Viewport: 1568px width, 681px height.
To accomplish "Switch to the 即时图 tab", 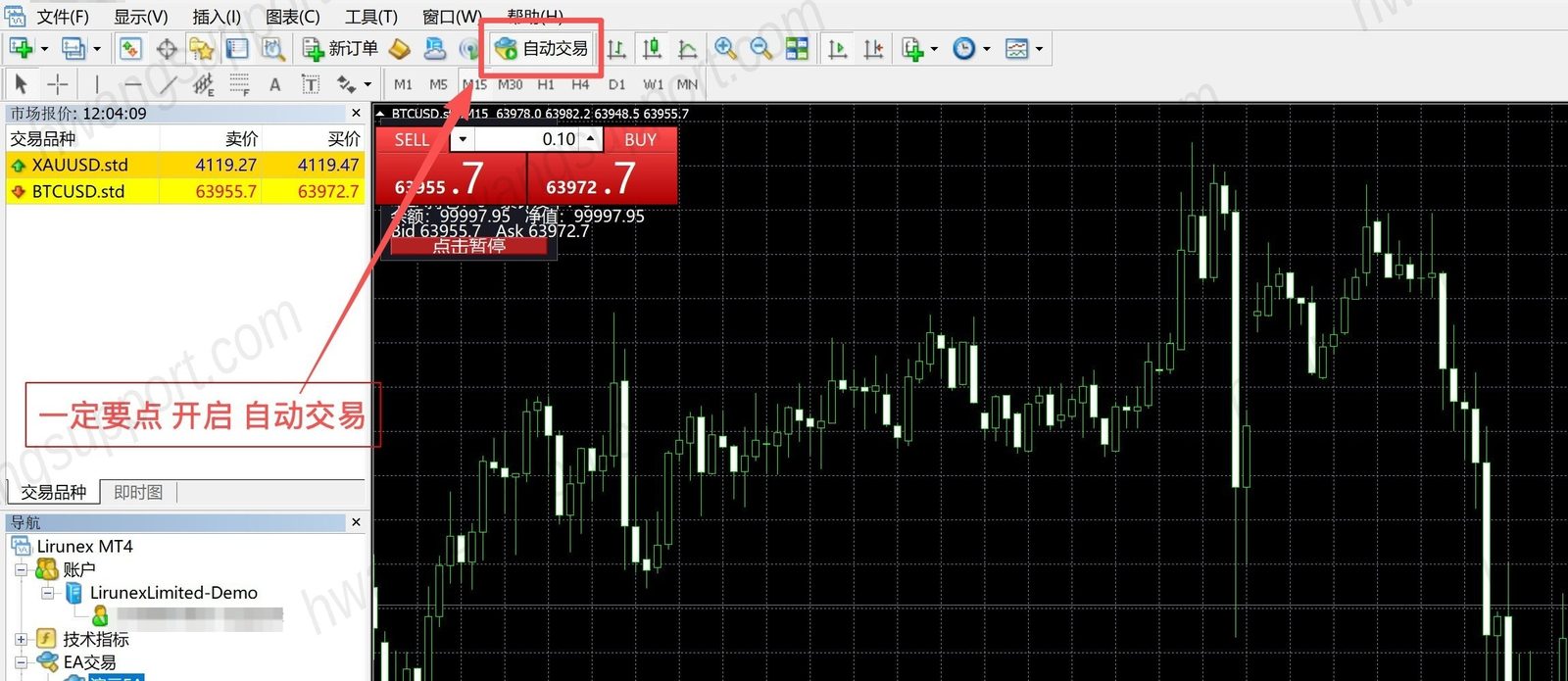I will pyautogui.click(x=138, y=492).
